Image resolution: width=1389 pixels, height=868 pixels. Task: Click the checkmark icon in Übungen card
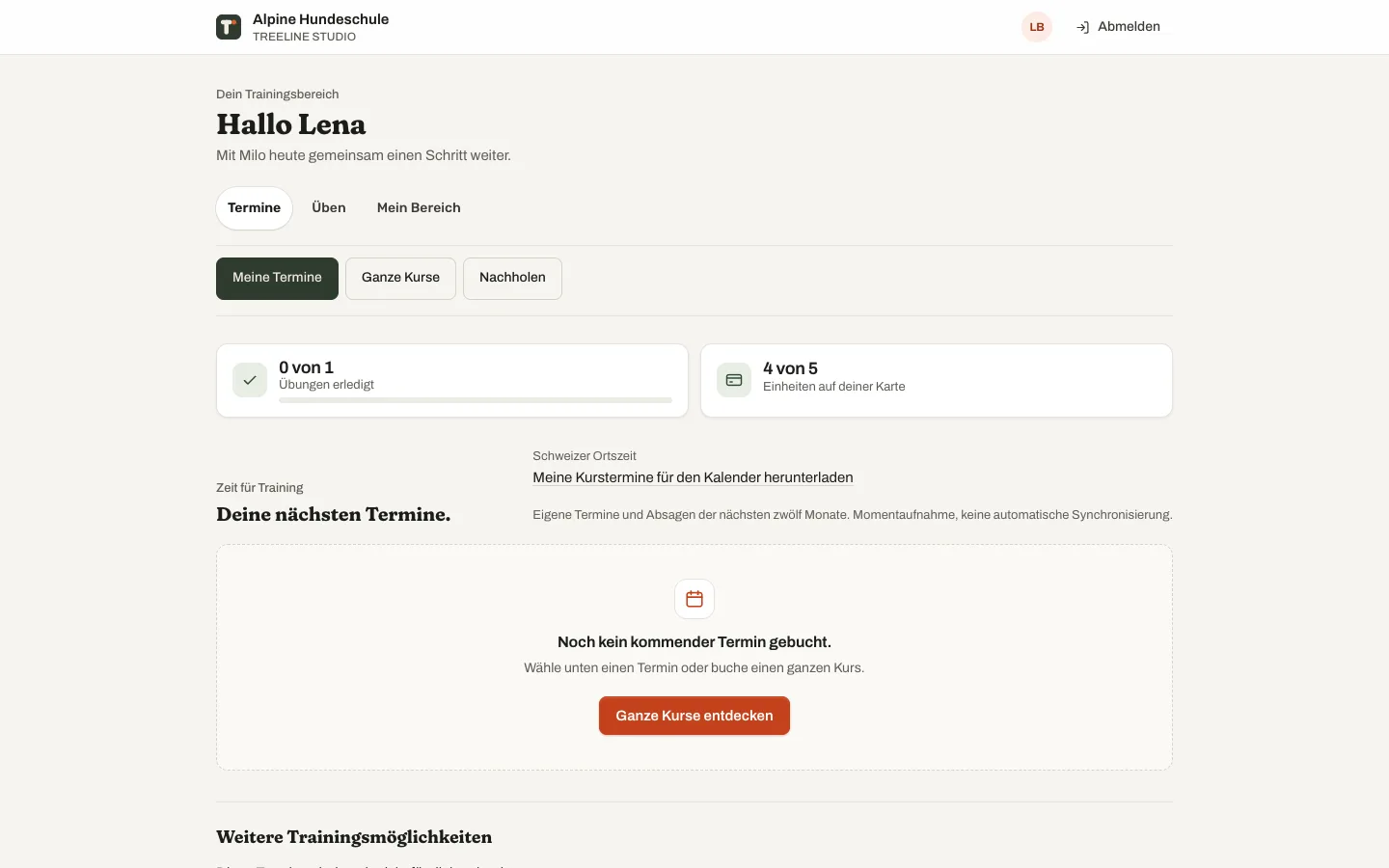point(250,380)
